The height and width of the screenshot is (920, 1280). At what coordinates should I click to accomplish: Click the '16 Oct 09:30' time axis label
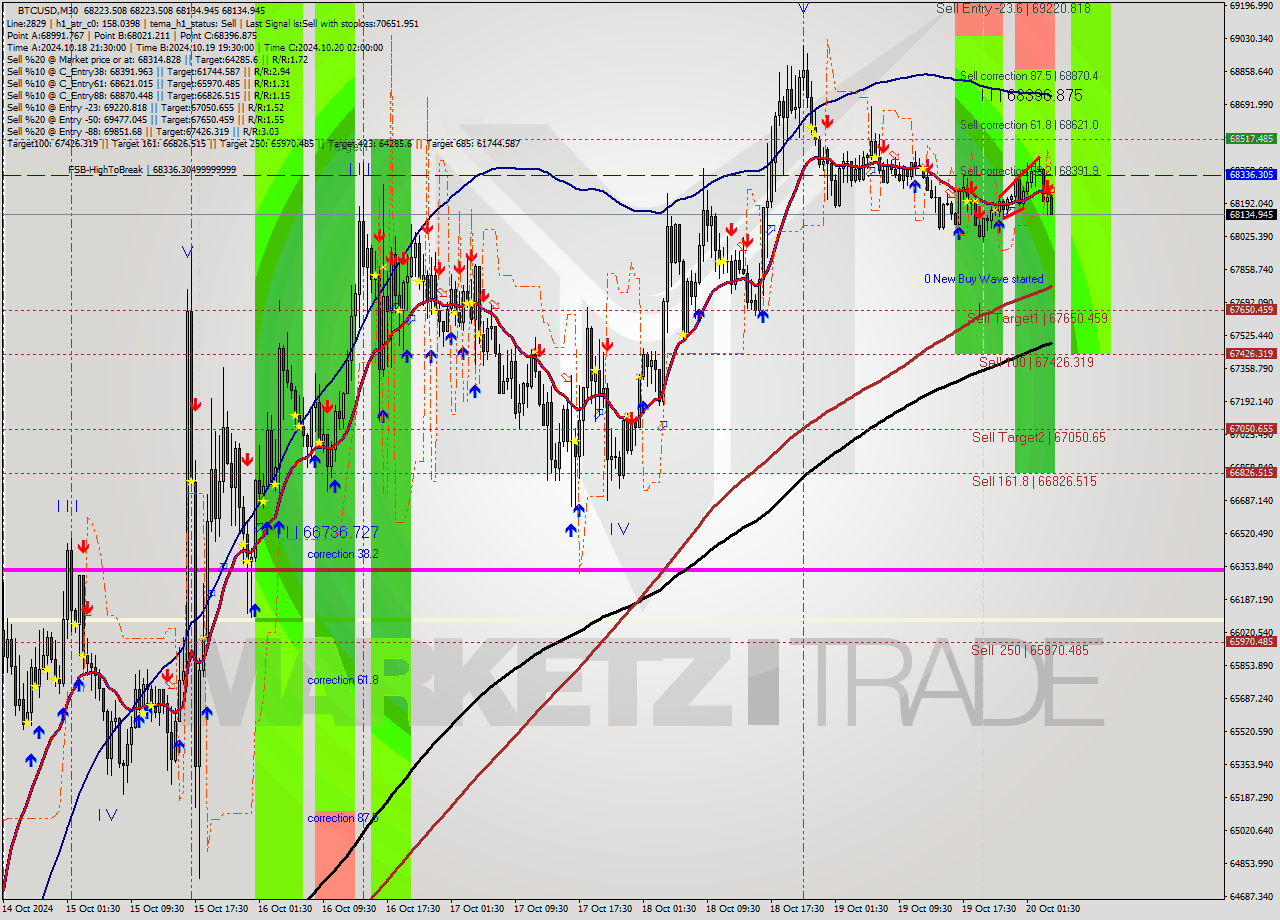click(348, 909)
